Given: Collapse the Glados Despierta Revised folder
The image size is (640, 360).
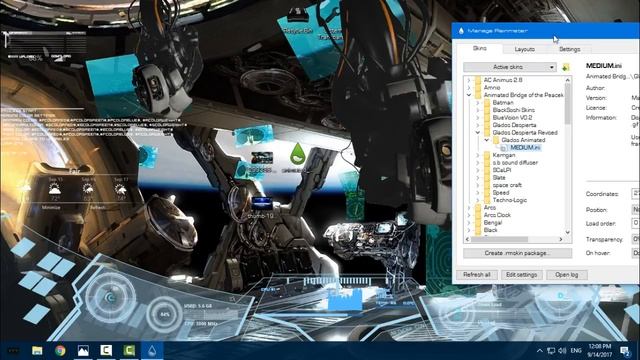Looking at the screenshot, I should coord(478,133).
